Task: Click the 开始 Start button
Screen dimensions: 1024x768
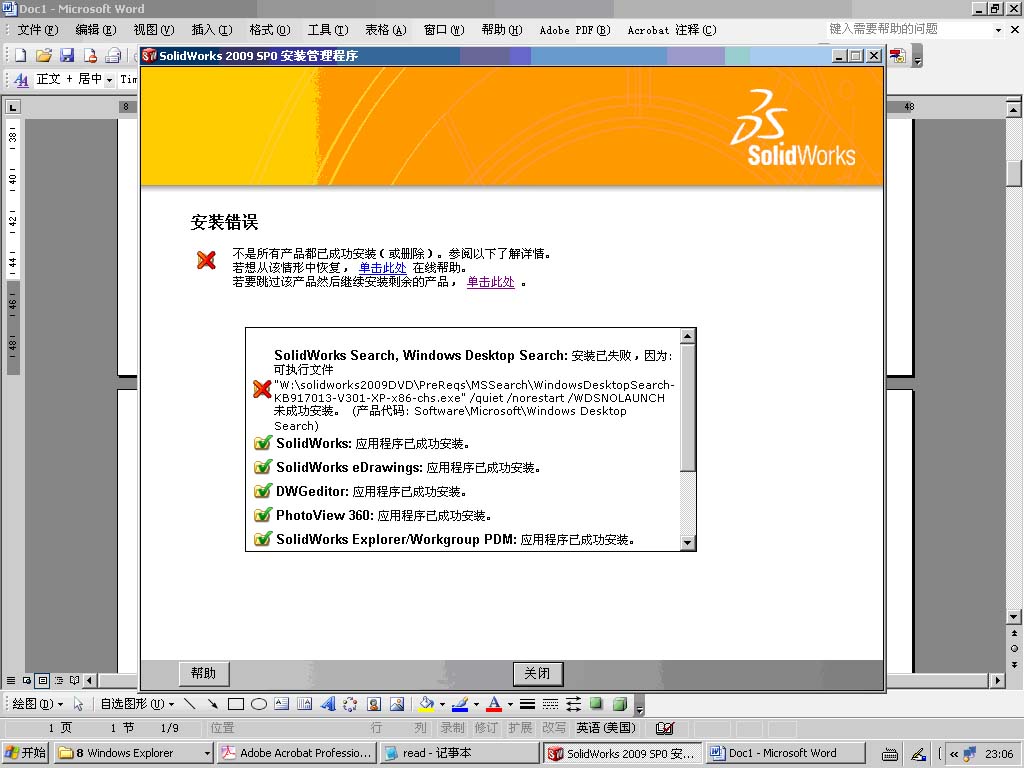Action: tap(26, 753)
